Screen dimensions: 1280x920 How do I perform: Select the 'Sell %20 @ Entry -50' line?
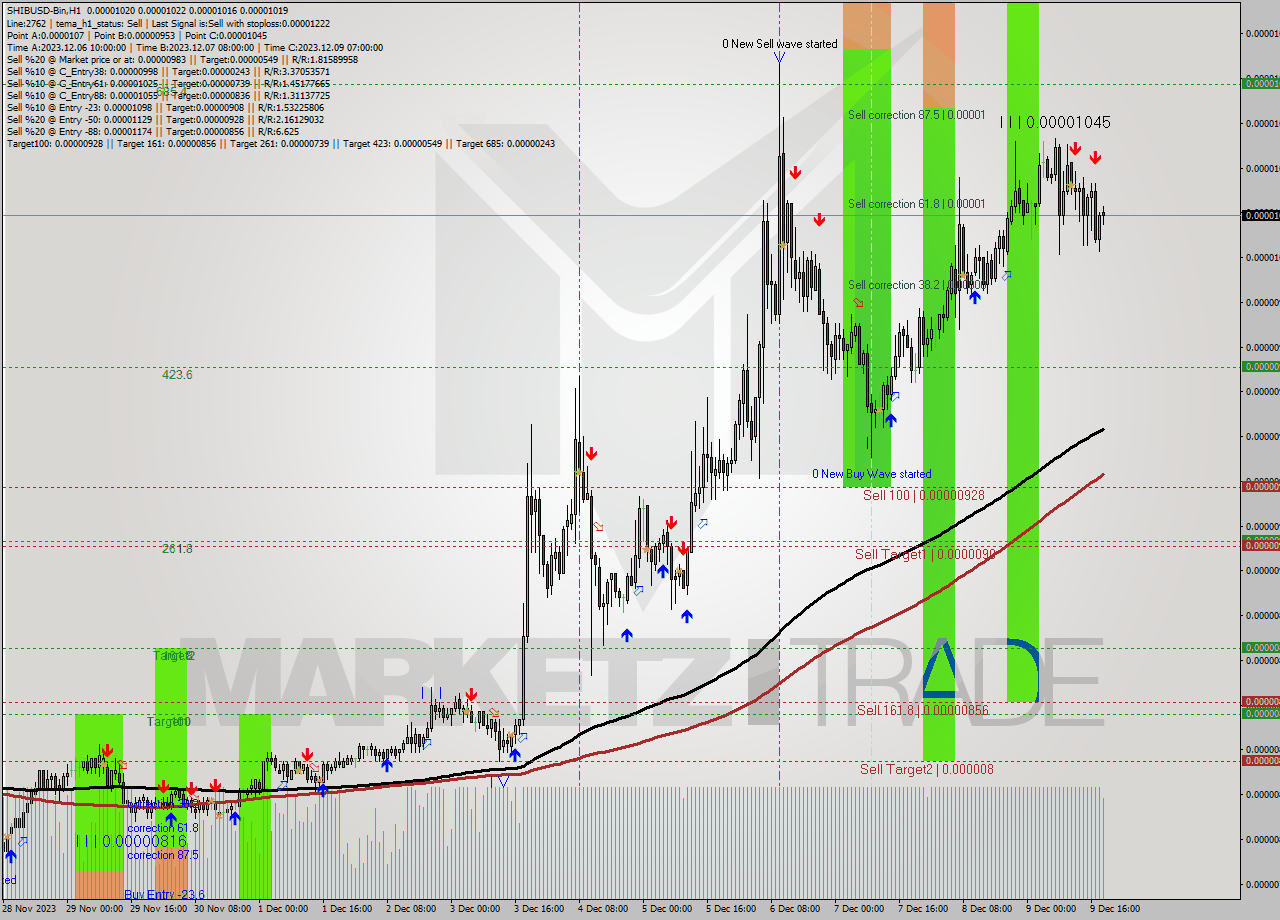point(166,119)
